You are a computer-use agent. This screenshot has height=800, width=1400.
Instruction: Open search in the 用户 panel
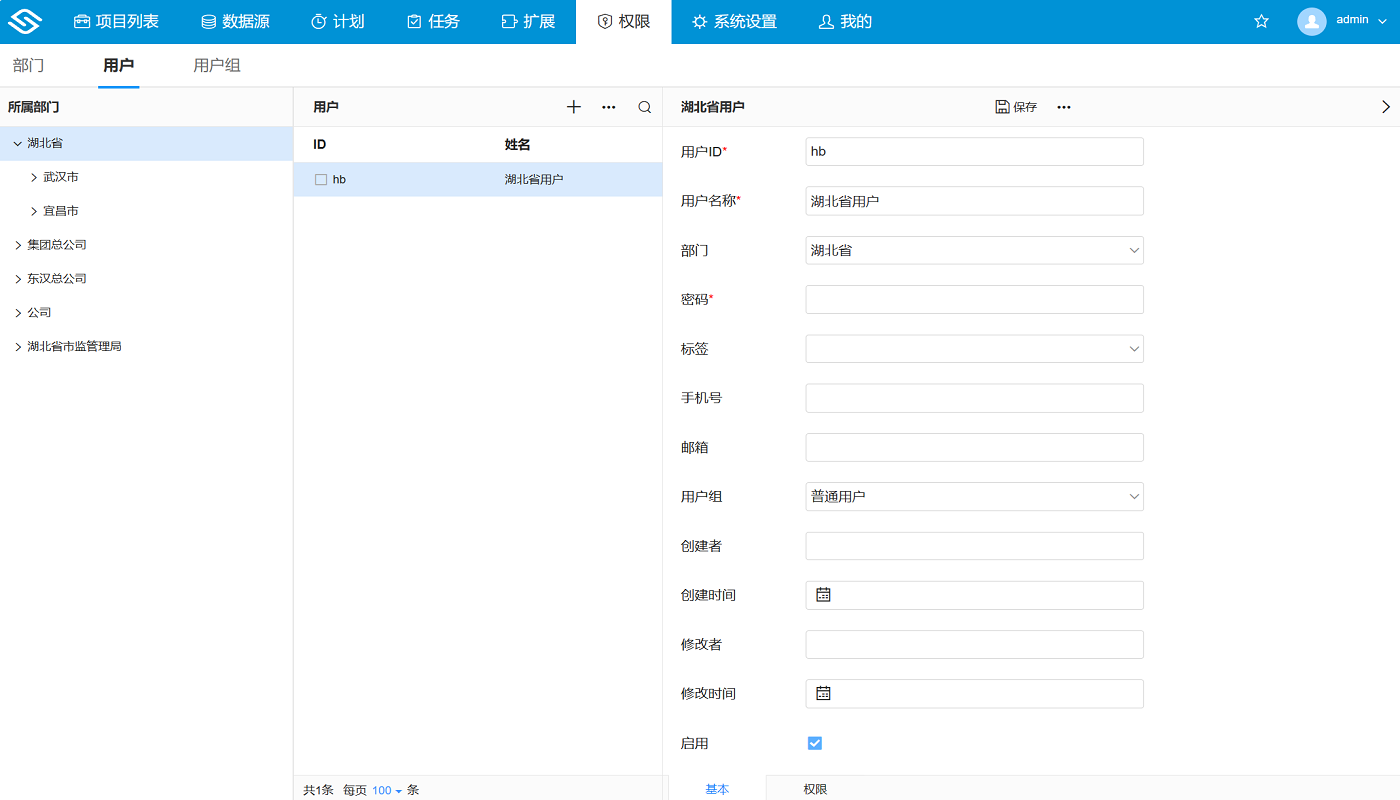[x=644, y=106]
